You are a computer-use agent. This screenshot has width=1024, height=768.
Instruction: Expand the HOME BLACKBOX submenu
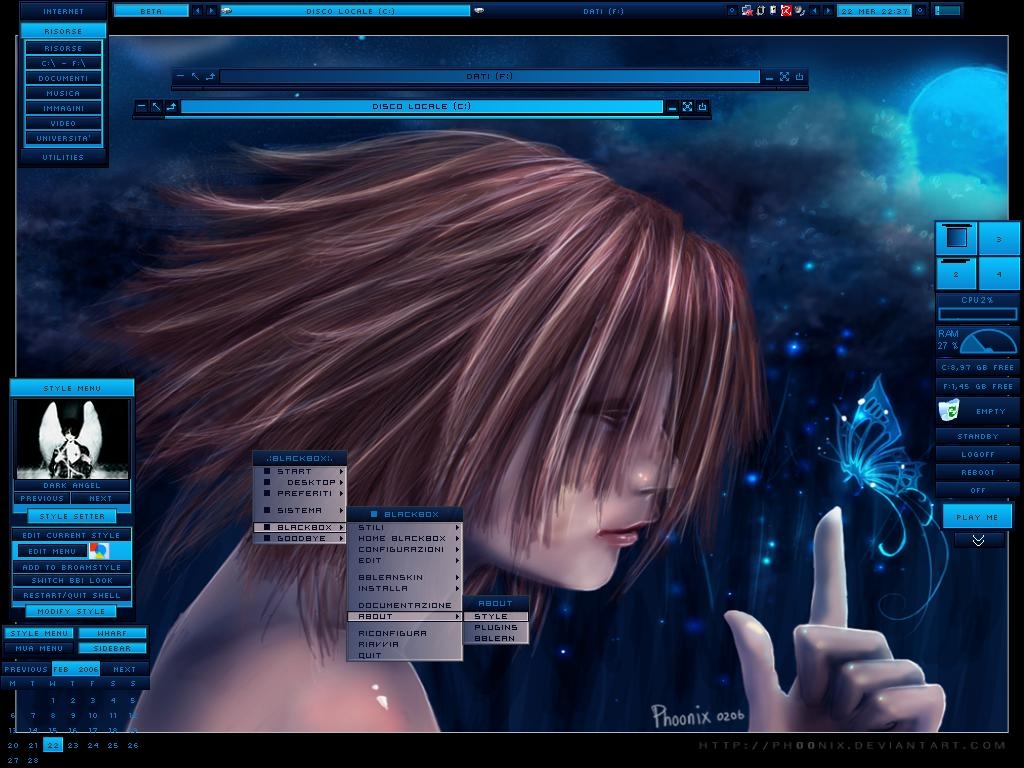[404, 538]
